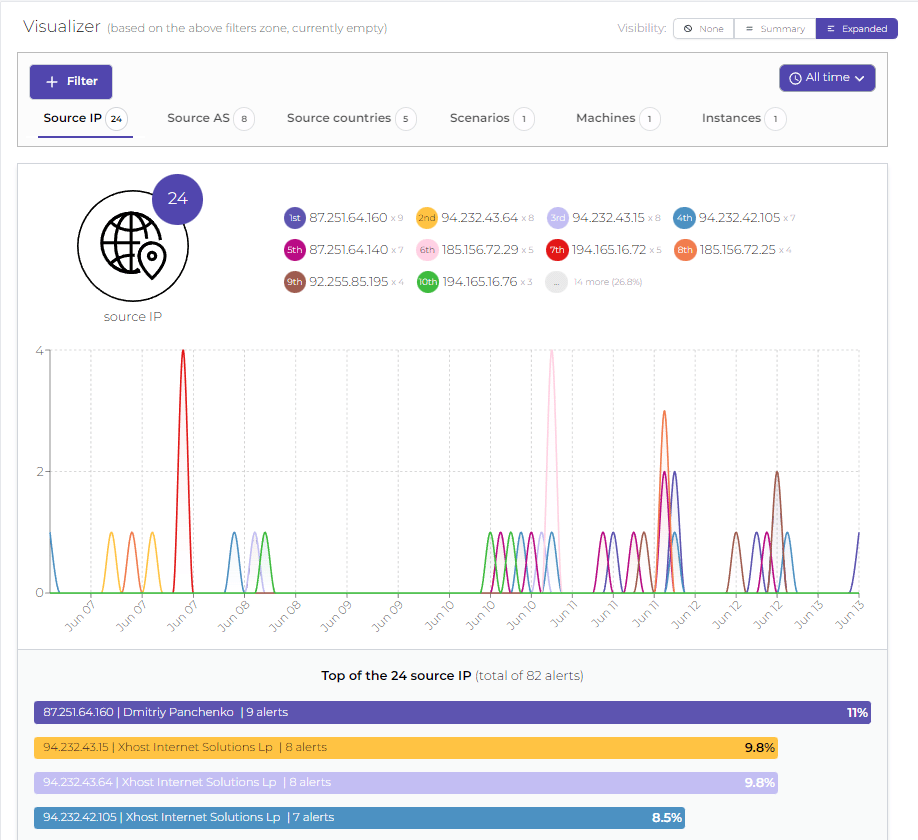This screenshot has width=918, height=840.
Task: Open Source countries filter options
Action: [340, 118]
